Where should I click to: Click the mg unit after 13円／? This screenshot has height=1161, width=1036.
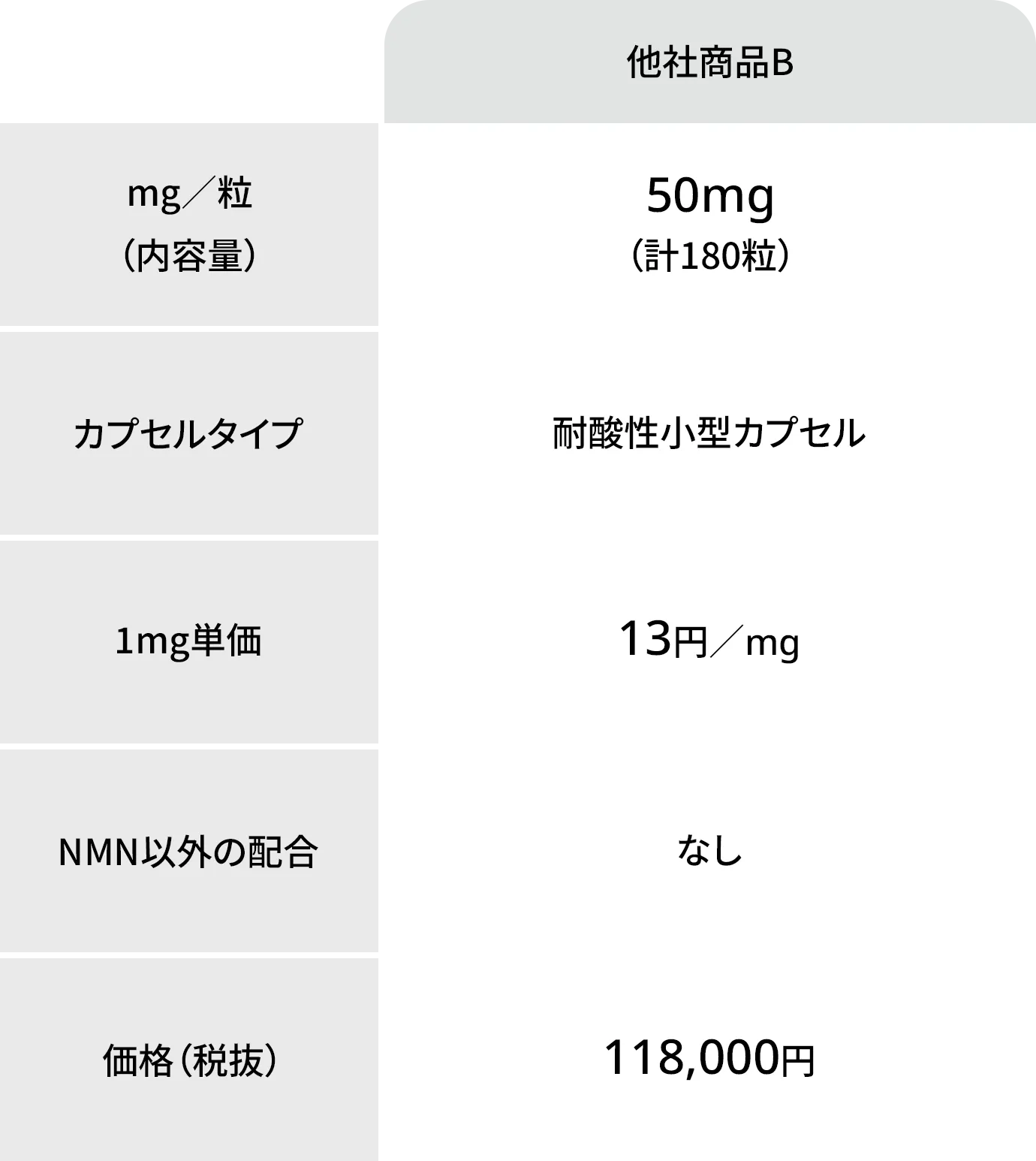pyautogui.click(x=772, y=644)
